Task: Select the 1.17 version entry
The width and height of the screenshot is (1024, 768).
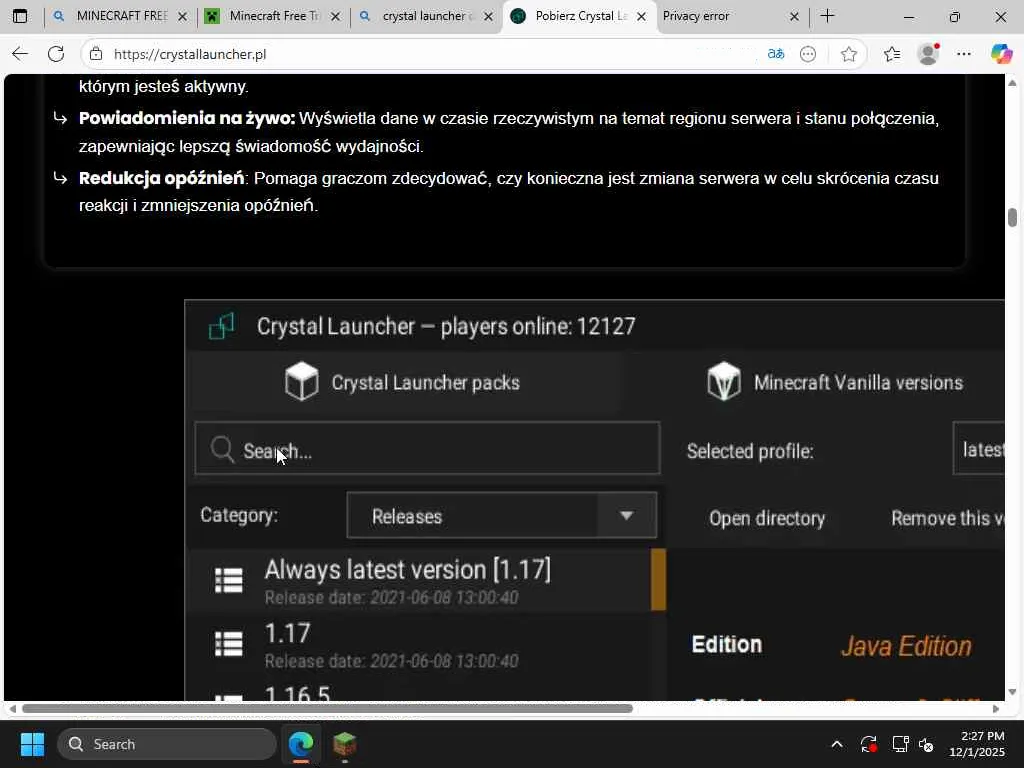Action: (426, 644)
